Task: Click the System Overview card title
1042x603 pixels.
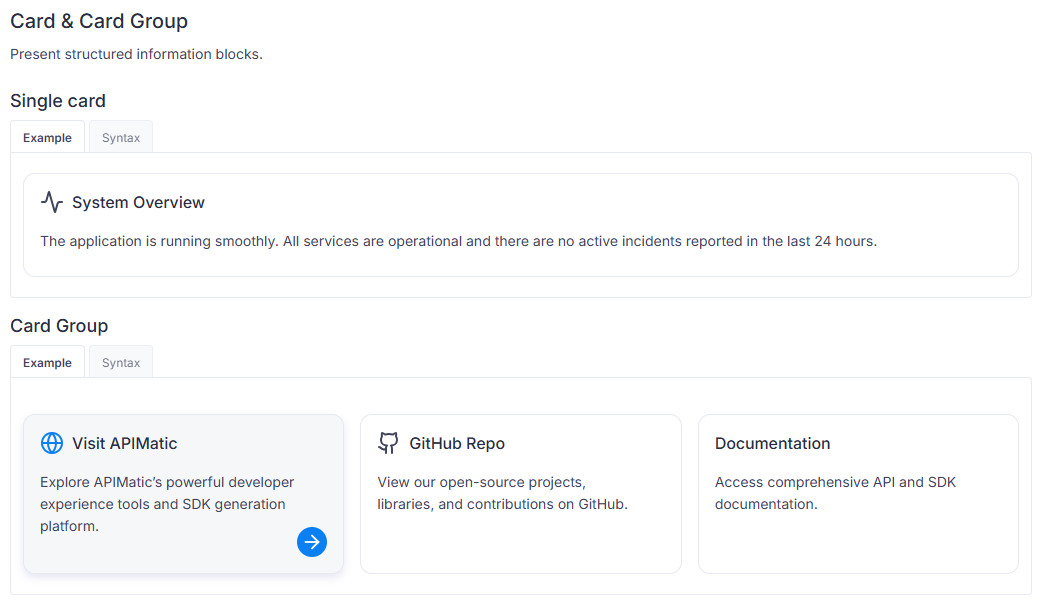Action: point(138,202)
